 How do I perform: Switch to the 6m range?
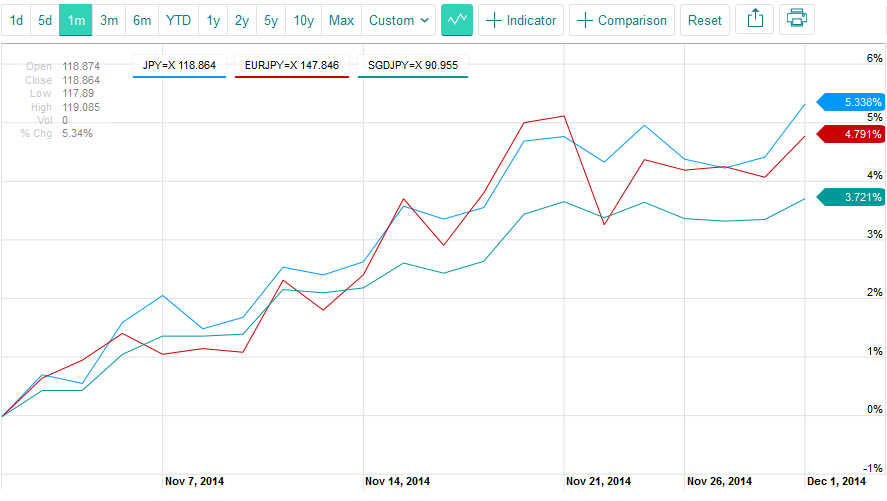click(142, 20)
